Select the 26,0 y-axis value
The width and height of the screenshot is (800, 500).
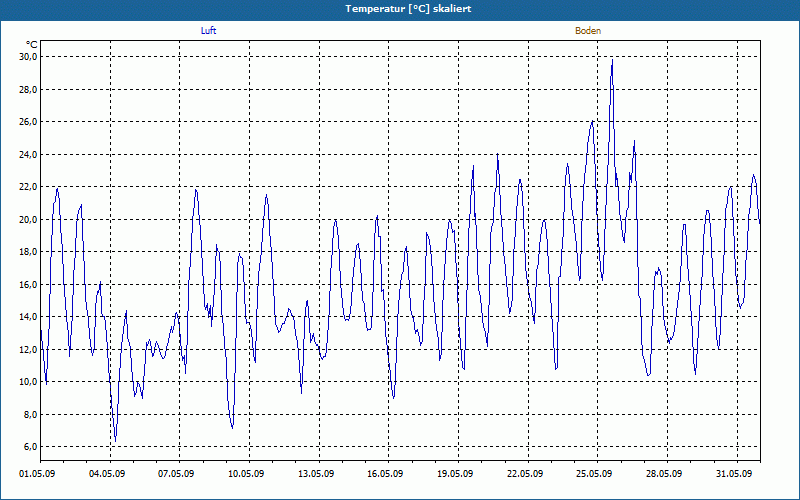29,122
